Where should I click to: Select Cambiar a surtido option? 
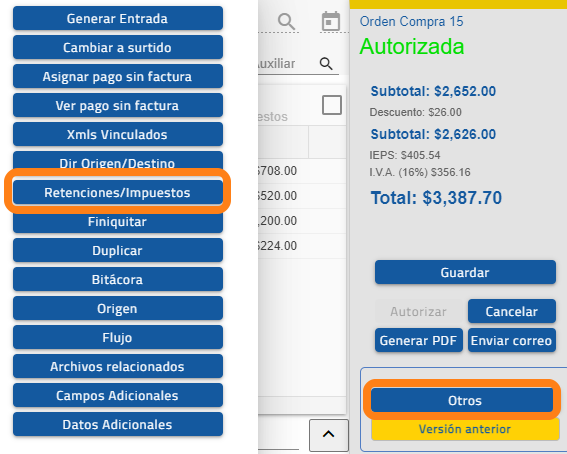pyautogui.click(x=118, y=47)
